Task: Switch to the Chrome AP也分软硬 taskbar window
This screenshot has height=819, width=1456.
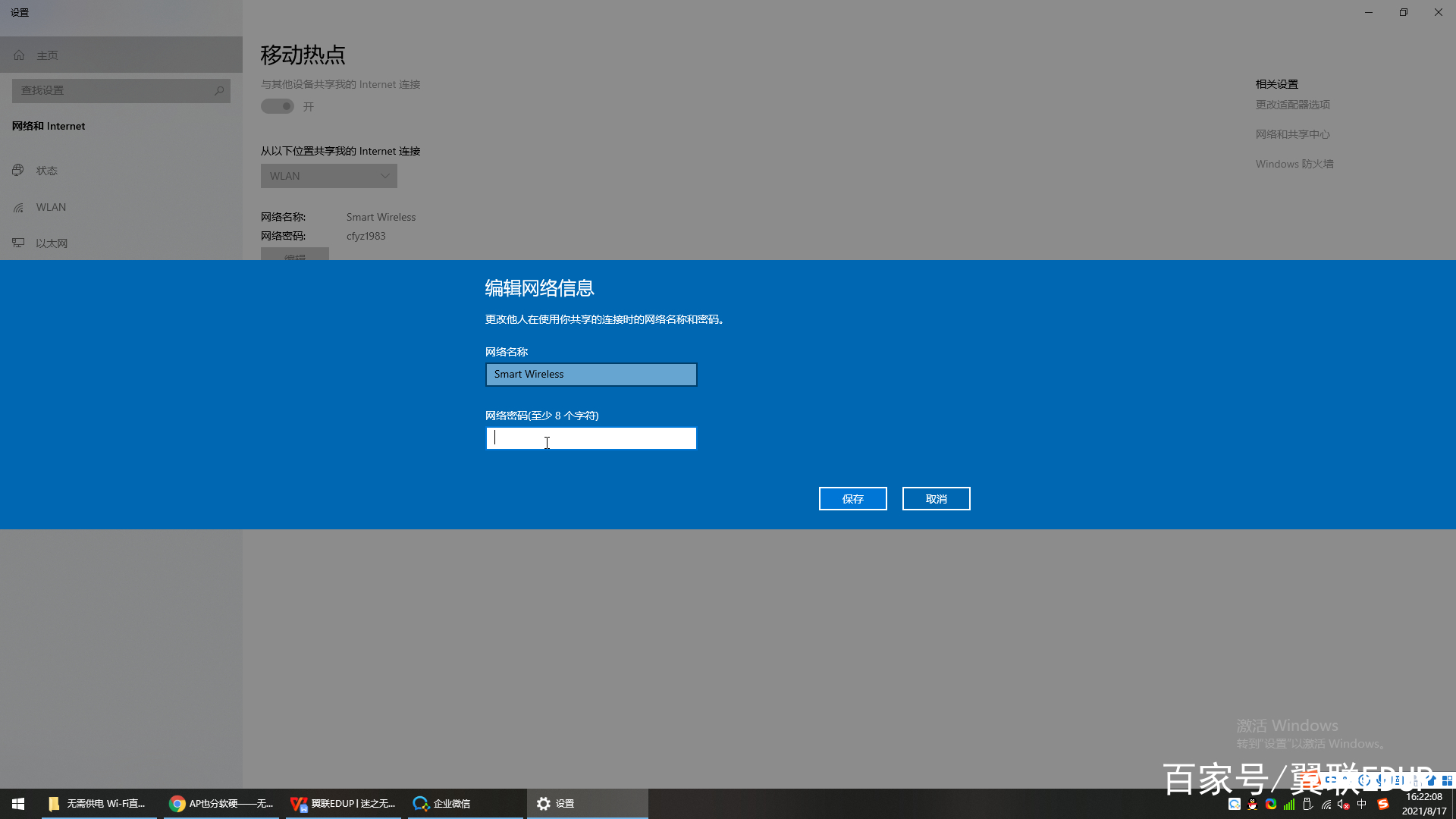Action: click(221, 804)
